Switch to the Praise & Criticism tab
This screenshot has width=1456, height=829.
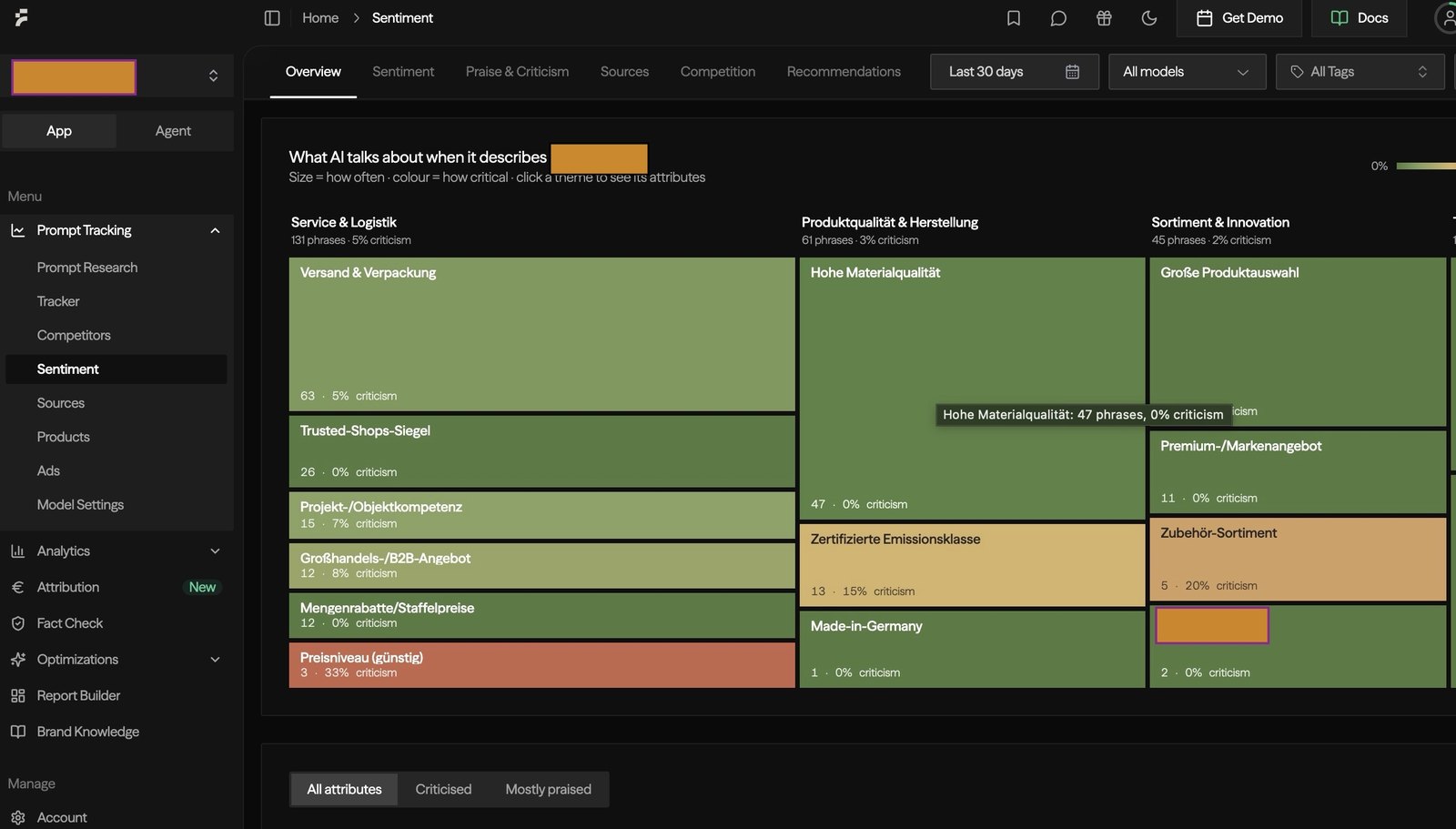click(517, 72)
